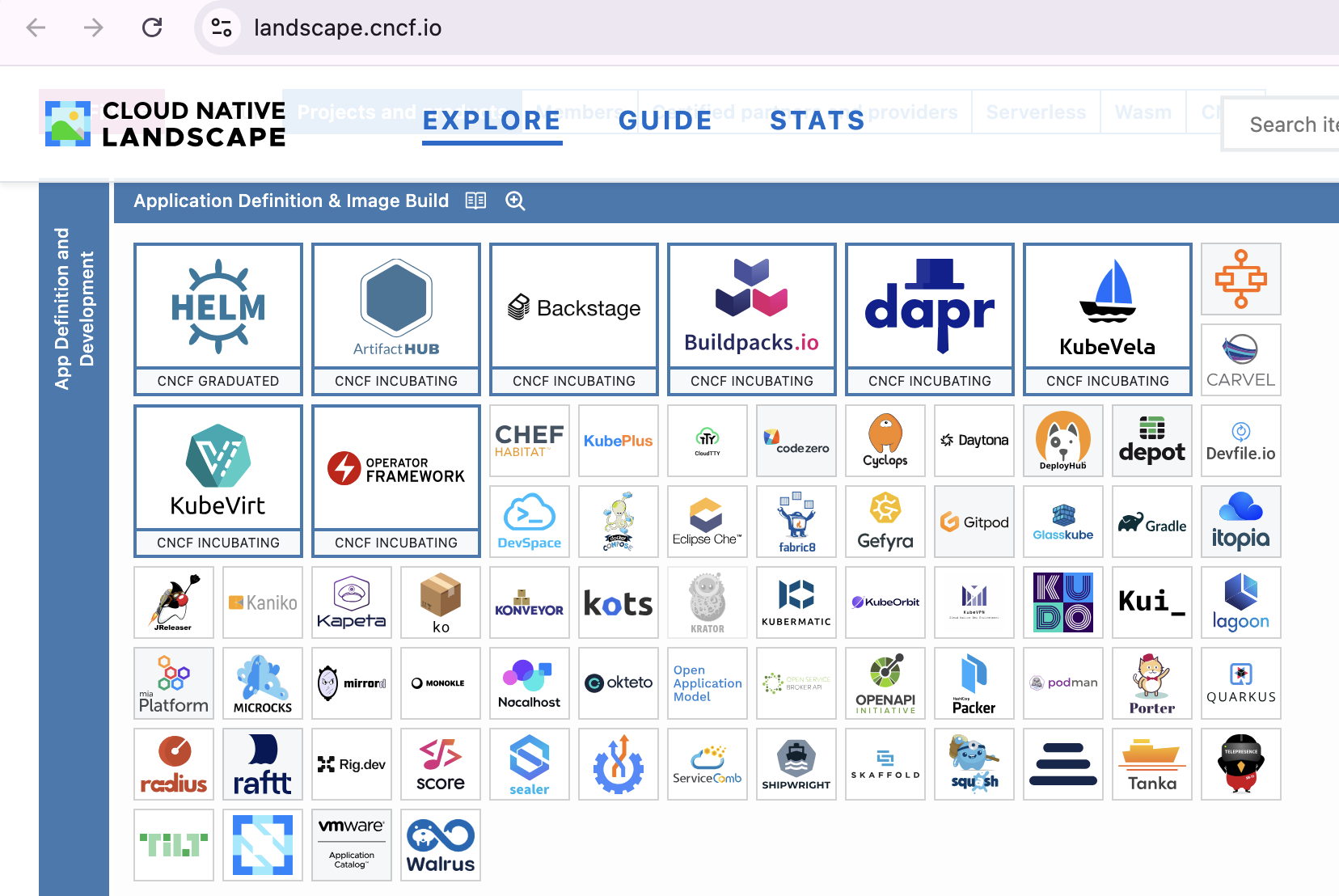The height and width of the screenshot is (896, 1339).
Task: Select the Walrus tile
Action: click(x=441, y=845)
